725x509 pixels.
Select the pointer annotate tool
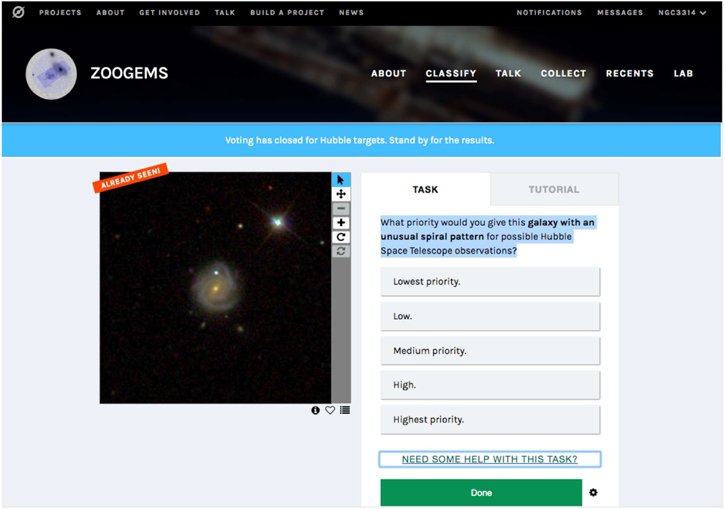(x=341, y=180)
